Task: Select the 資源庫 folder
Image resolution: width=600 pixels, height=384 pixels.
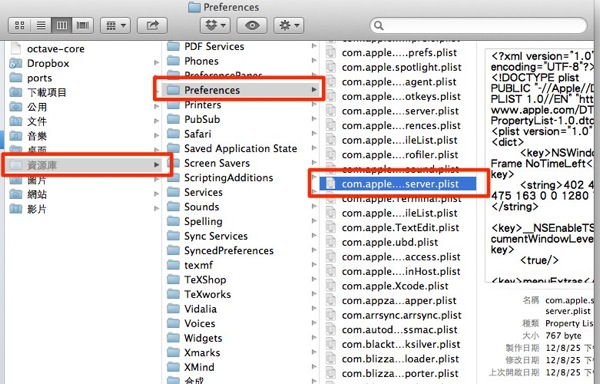Action: (x=82, y=165)
